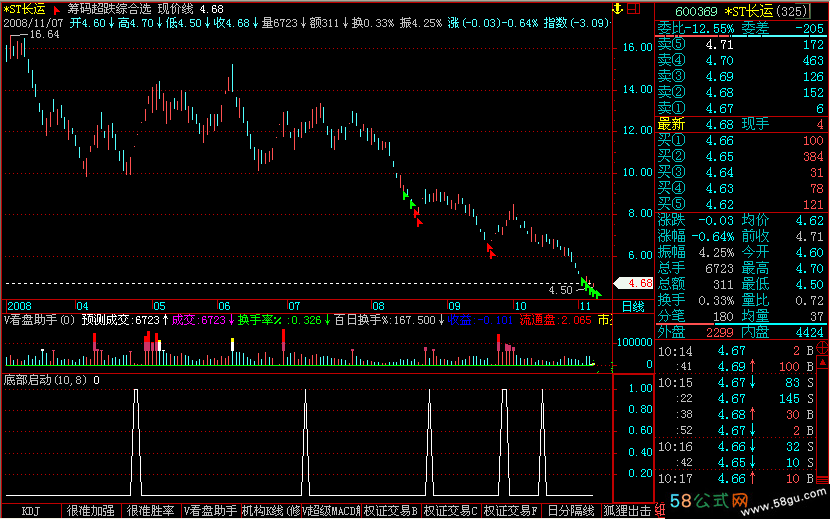Viewport: 830px width, 519px height.
Task: Switch to the 很准加强 indicator tab
Action: click(x=91, y=510)
